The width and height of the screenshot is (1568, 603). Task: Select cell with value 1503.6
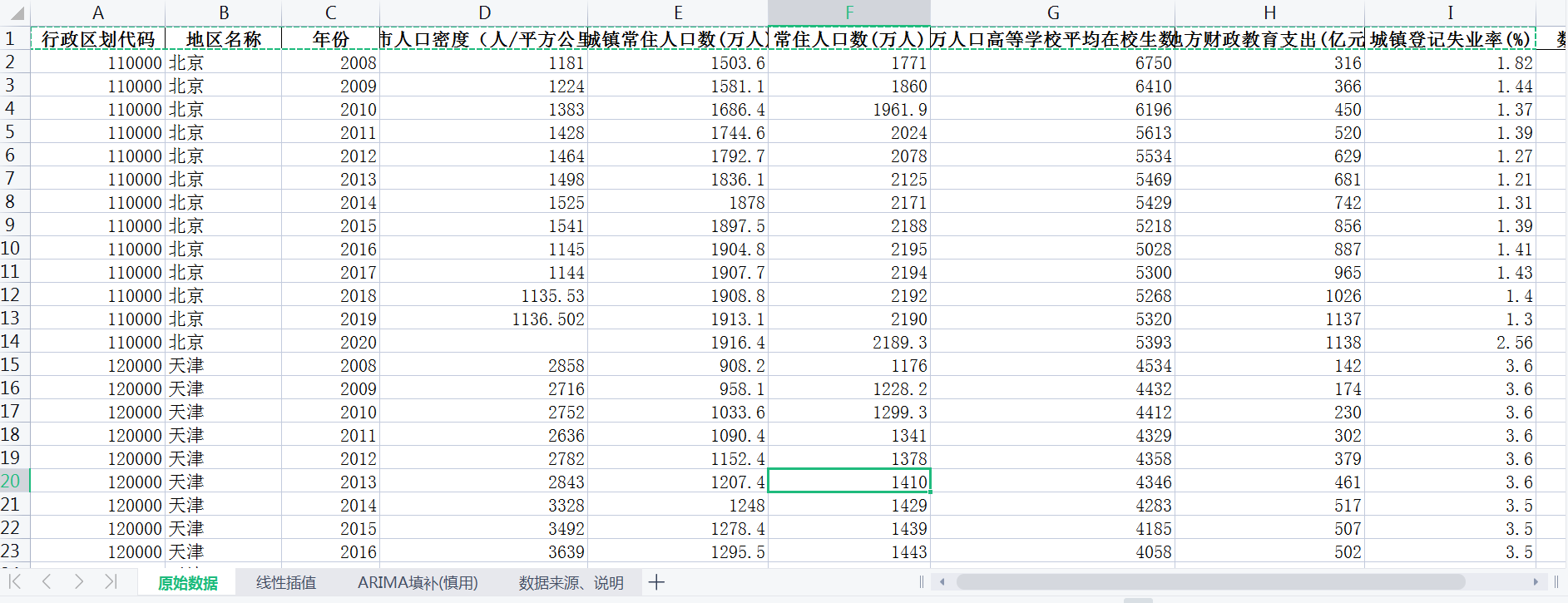point(678,62)
